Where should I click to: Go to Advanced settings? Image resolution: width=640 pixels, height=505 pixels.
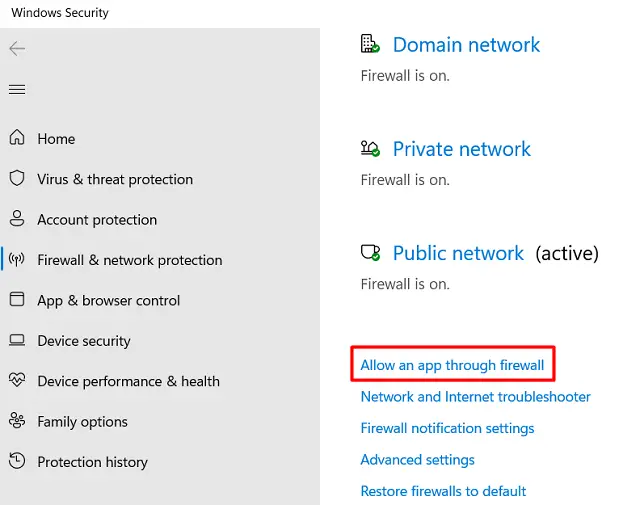pyautogui.click(x=417, y=460)
